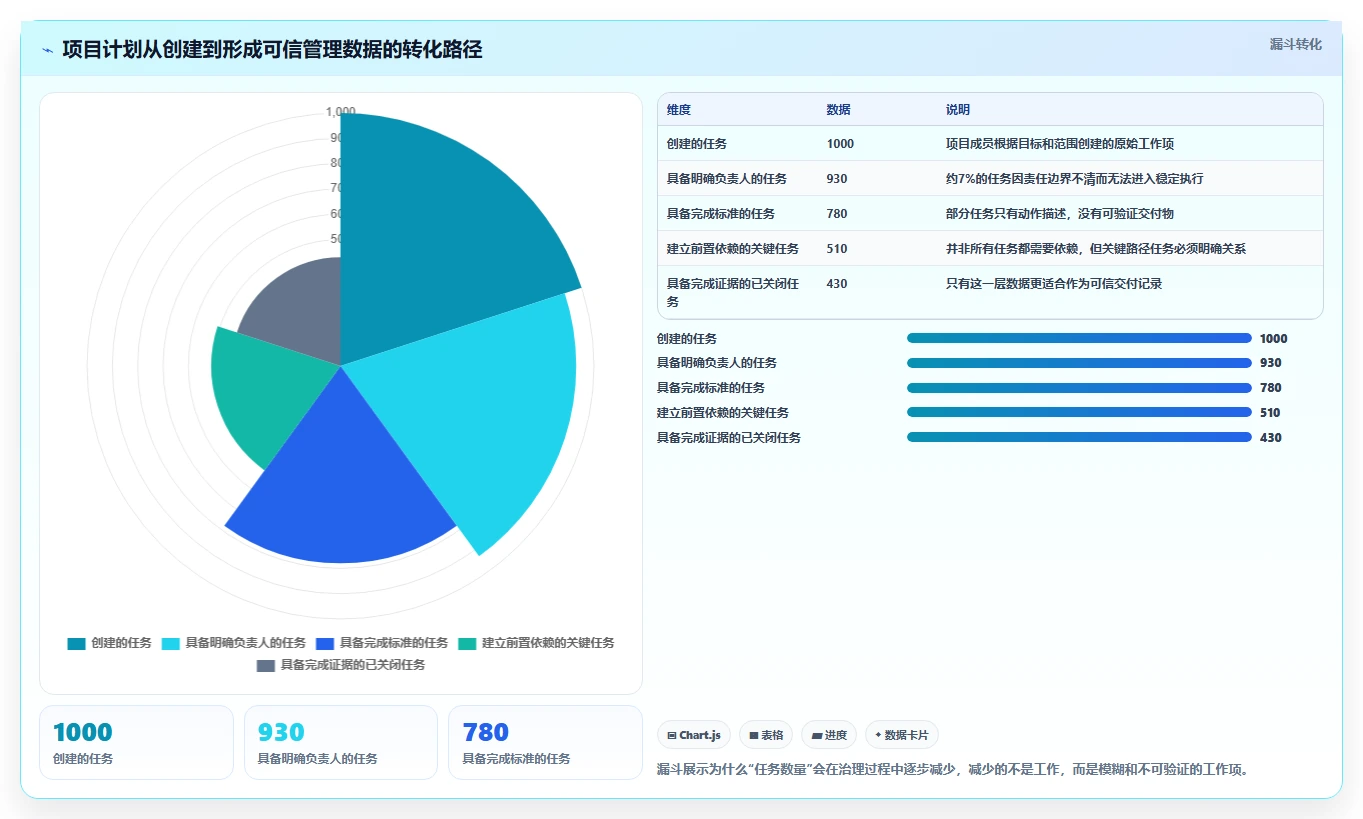Click the 具备完成标准的任务 label in the progress list
Screen dimensions: 1363x819
click(x=711, y=388)
